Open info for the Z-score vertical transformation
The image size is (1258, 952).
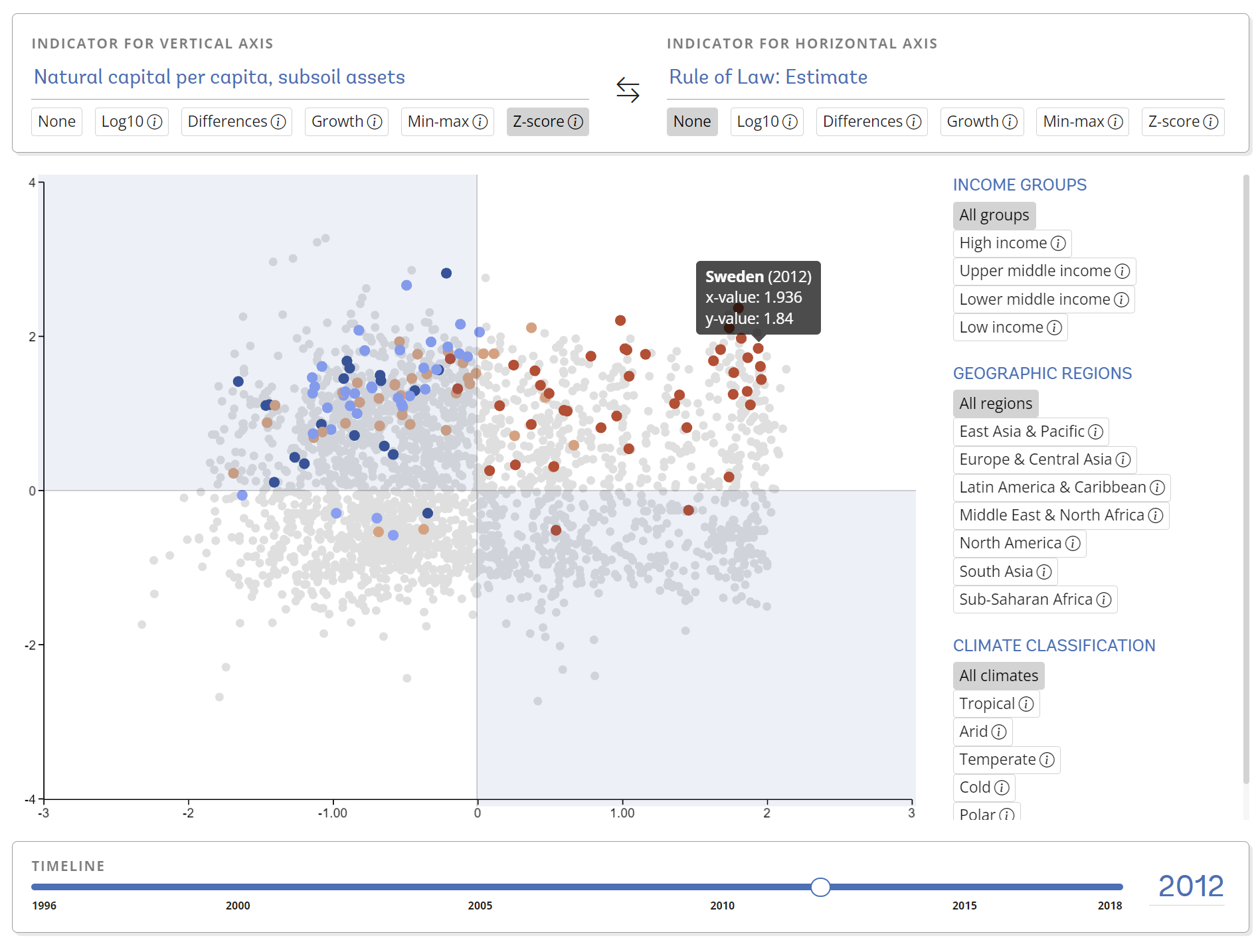click(x=575, y=121)
